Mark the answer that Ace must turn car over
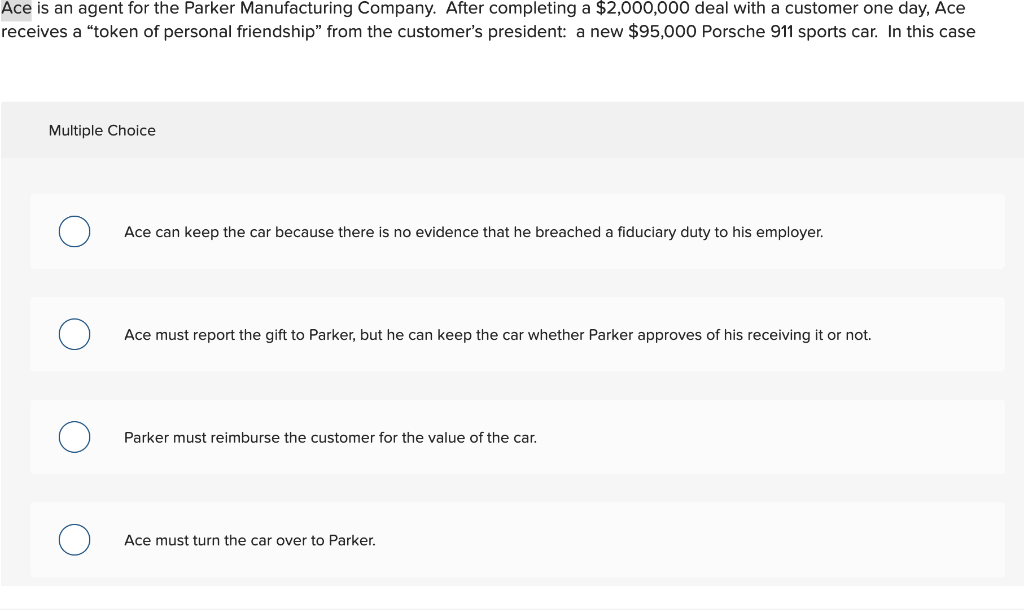 (x=74, y=540)
